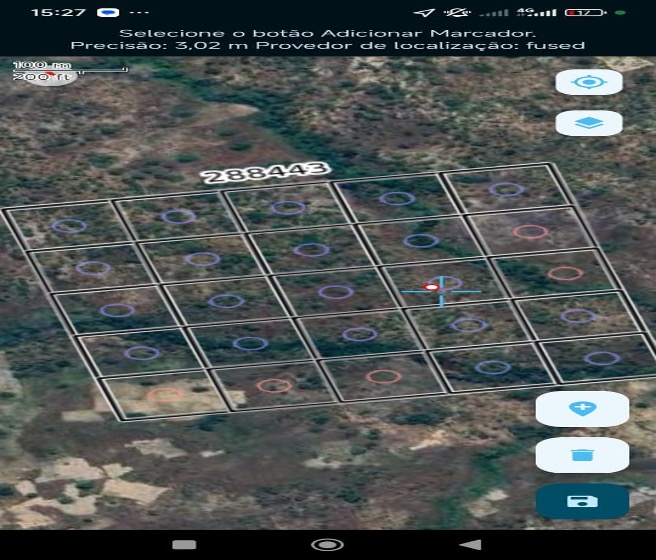Tap the pink circle in top-right column second cell
Viewport: 656px width, 560px height.
530,232
